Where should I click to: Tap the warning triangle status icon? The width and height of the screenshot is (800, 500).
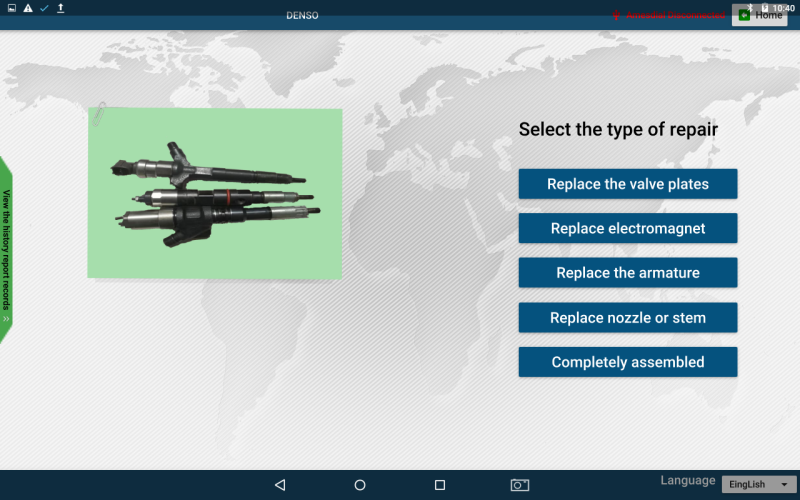coord(28,8)
